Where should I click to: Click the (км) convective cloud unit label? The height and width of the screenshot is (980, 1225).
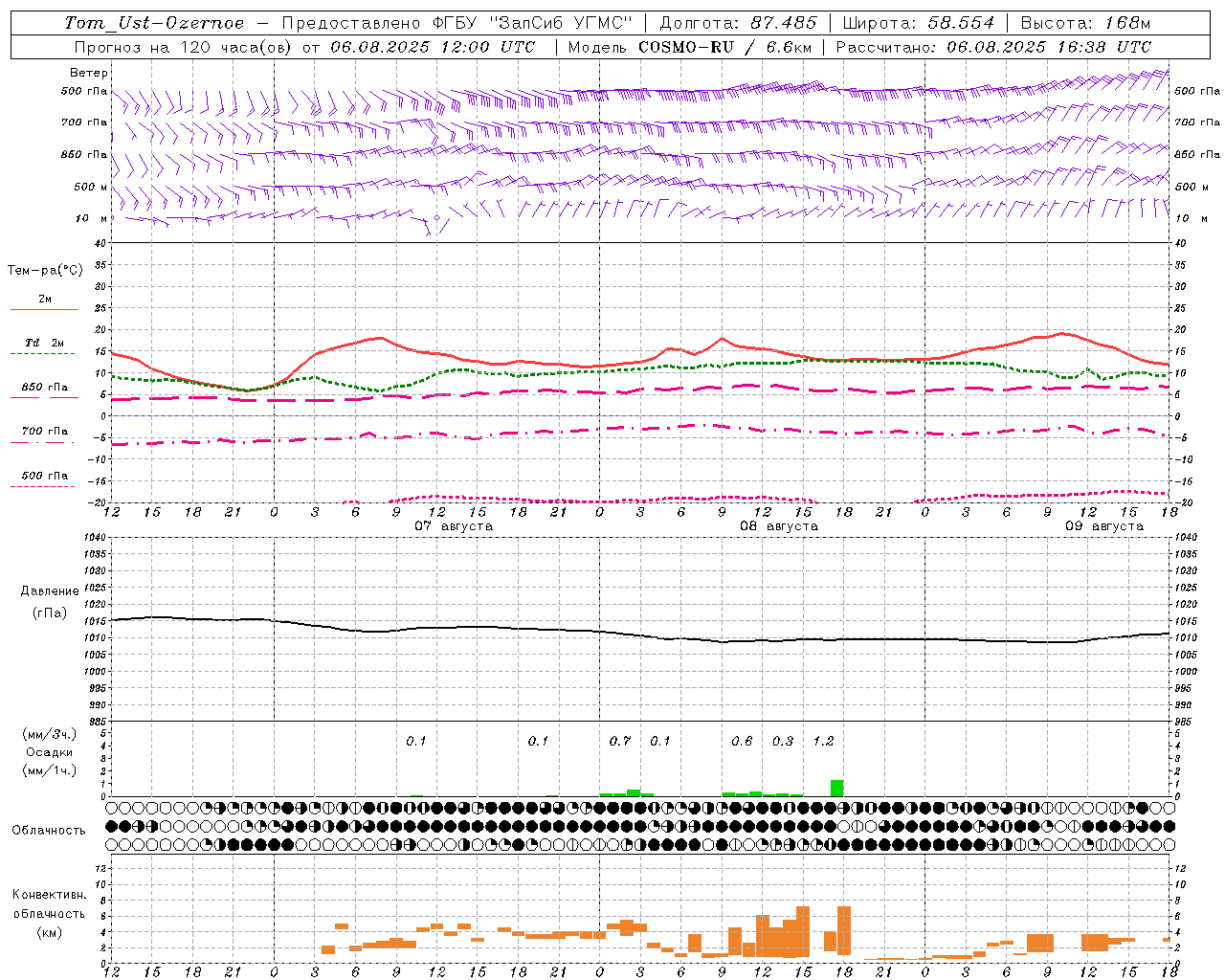pos(49,932)
